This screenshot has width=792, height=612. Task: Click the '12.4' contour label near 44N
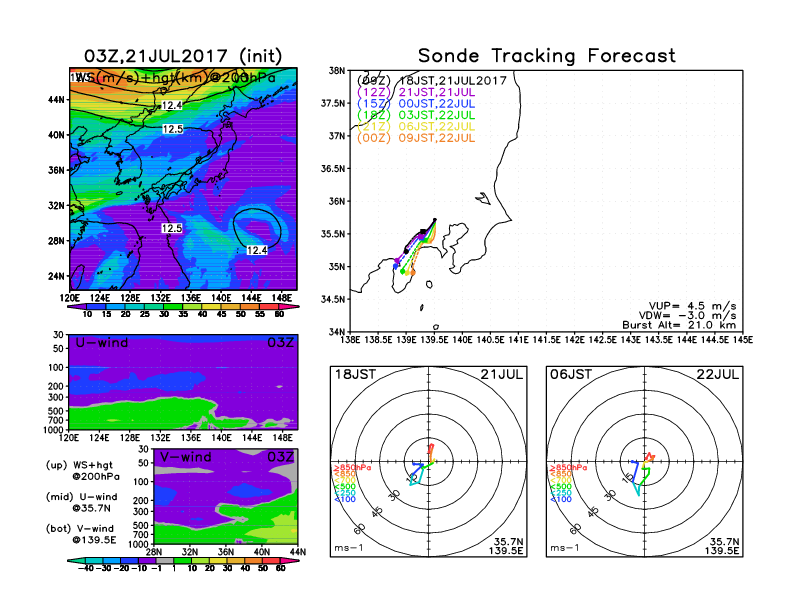click(x=172, y=105)
